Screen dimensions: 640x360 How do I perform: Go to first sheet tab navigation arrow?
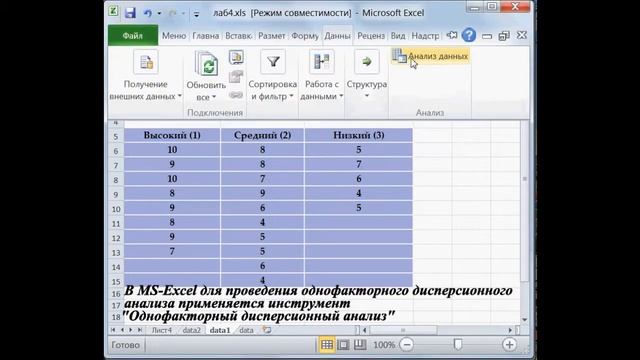113,330
